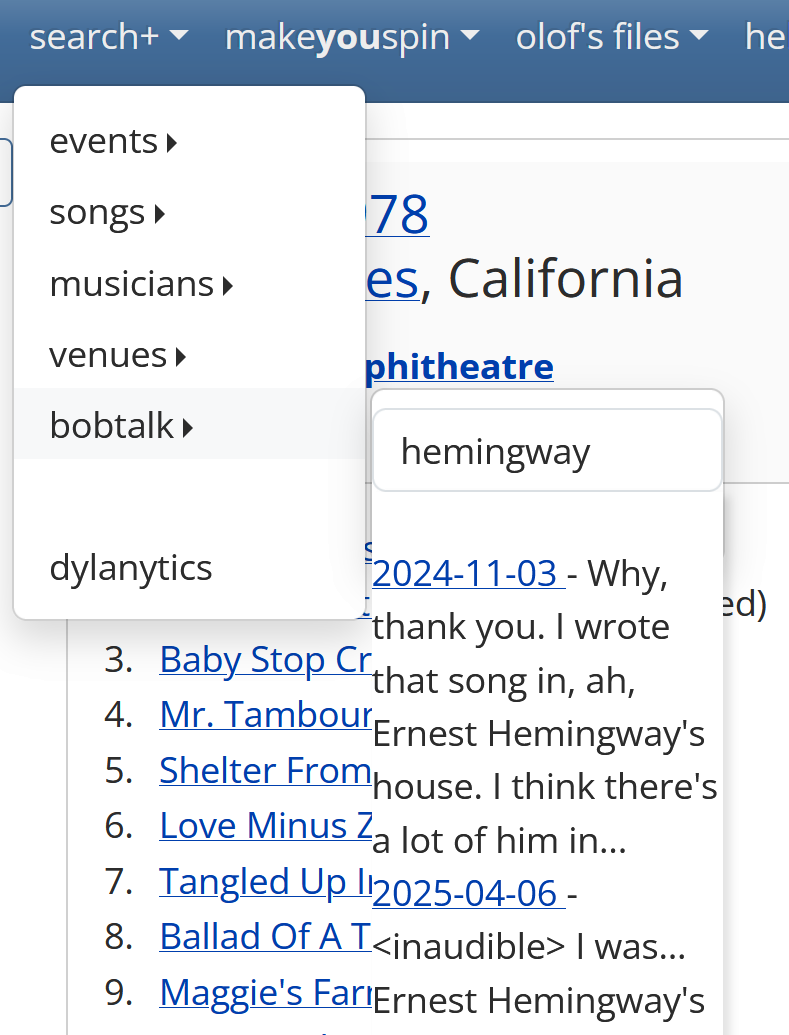Open the Shelter From song link
789x1035 pixels.
pyautogui.click(x=265, y=770)
